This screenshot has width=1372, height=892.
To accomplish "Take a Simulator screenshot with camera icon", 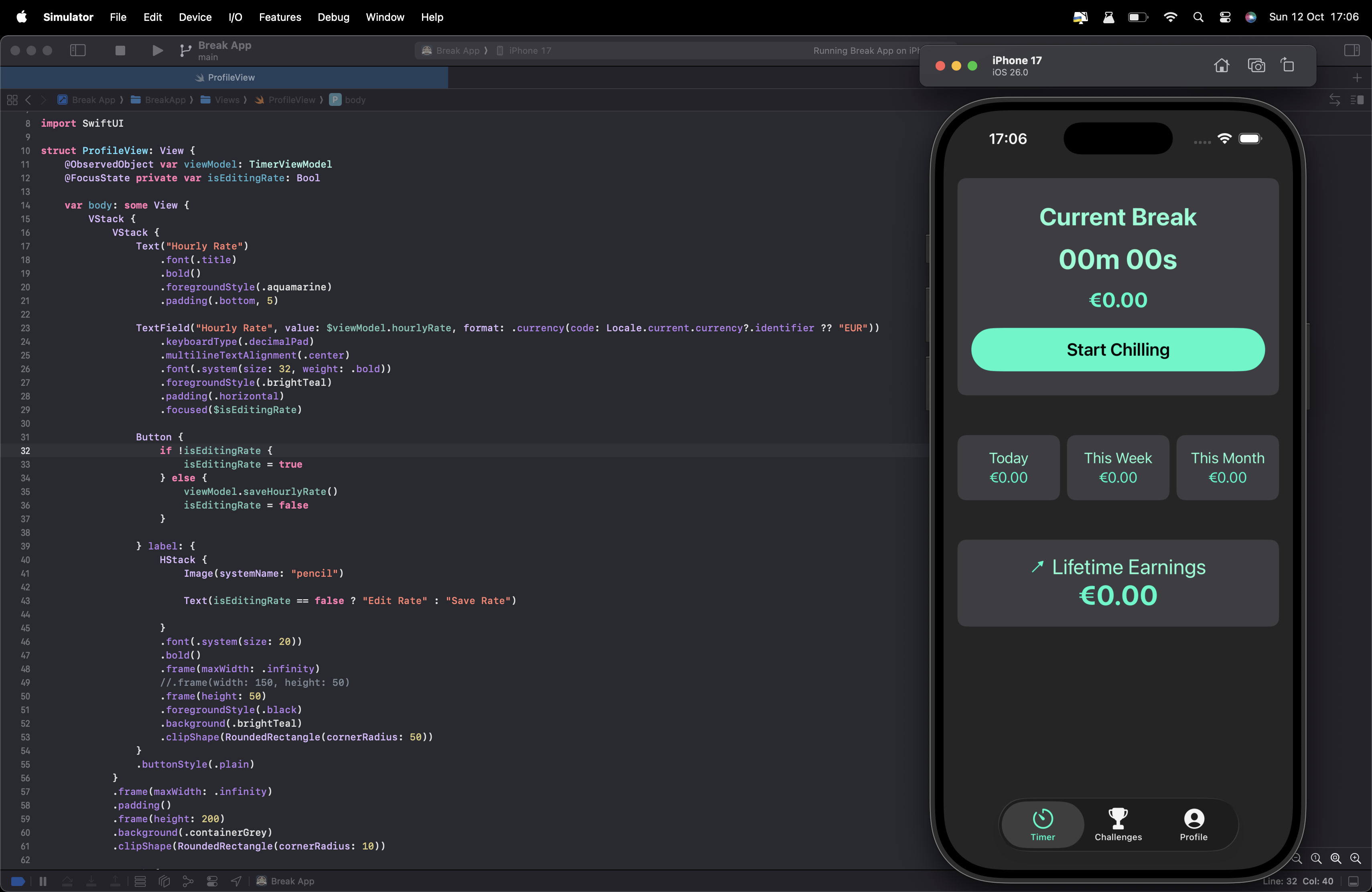I will coord(1256,66).
